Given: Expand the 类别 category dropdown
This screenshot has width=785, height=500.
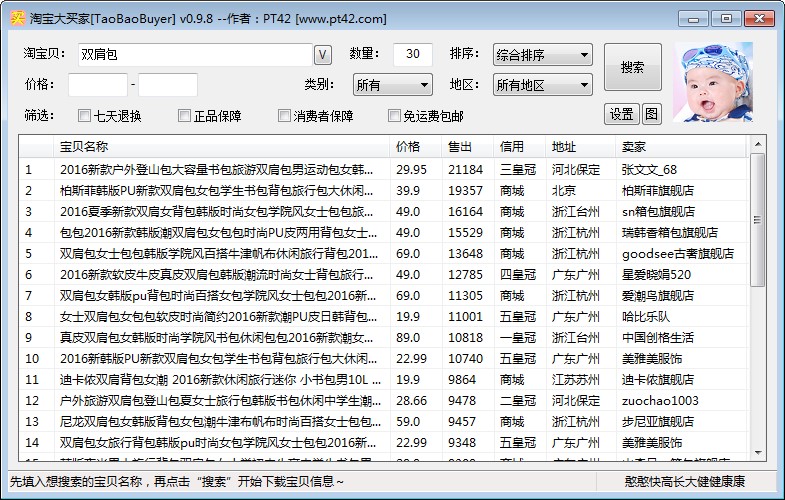Looking at the screenshot, I should pyautogui.click(x=392, y=85).
